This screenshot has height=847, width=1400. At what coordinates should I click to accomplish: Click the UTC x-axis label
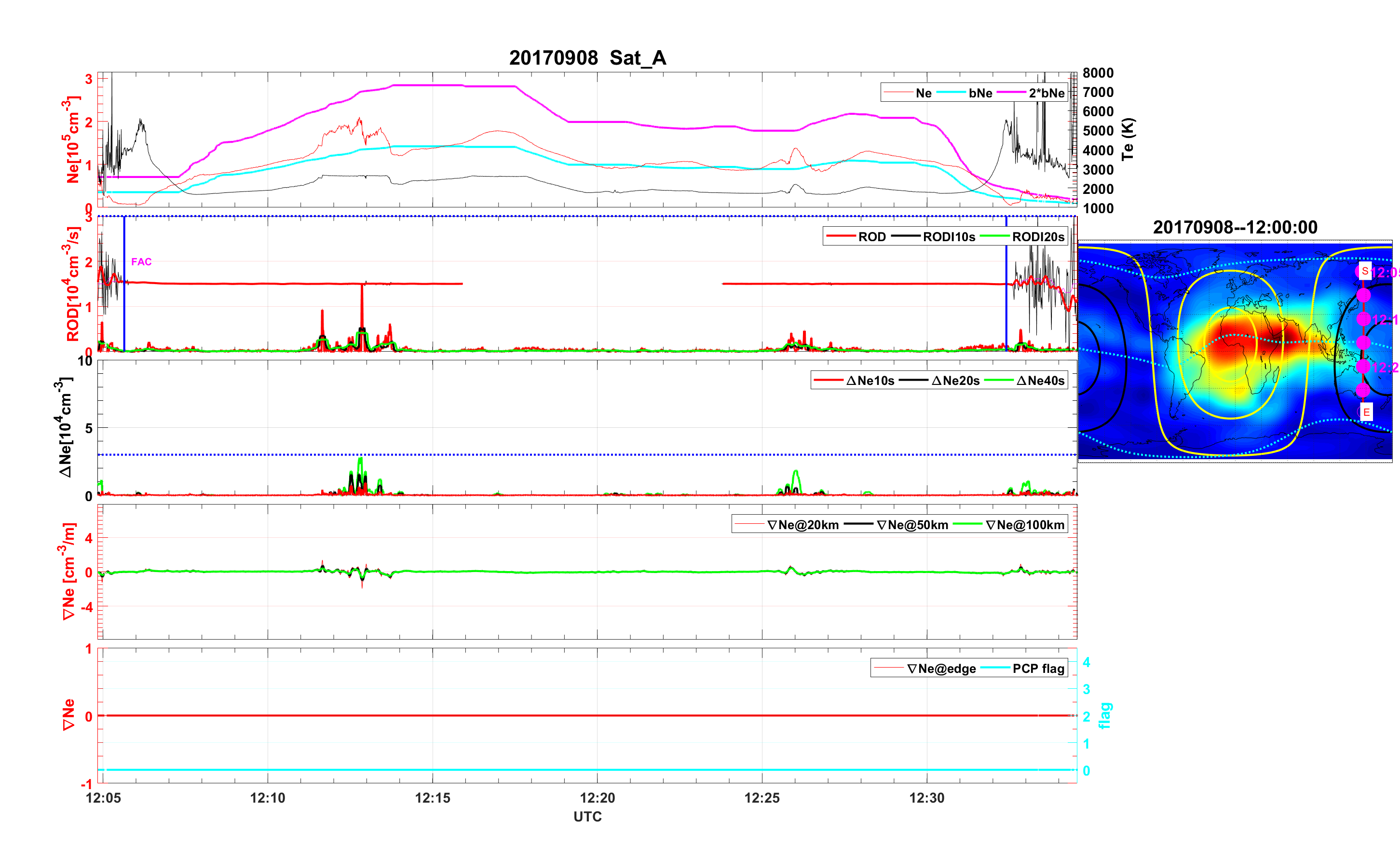point(587,816)
